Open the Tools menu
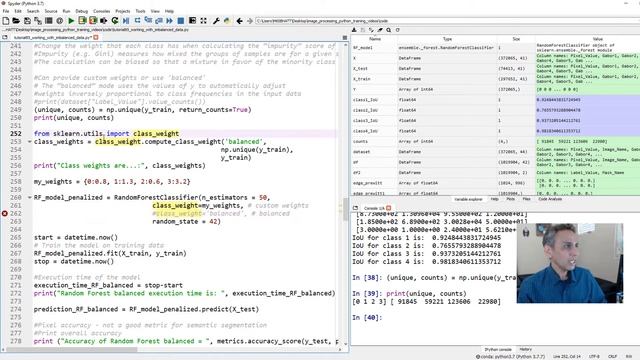640x360 pixels. [140, 11]
